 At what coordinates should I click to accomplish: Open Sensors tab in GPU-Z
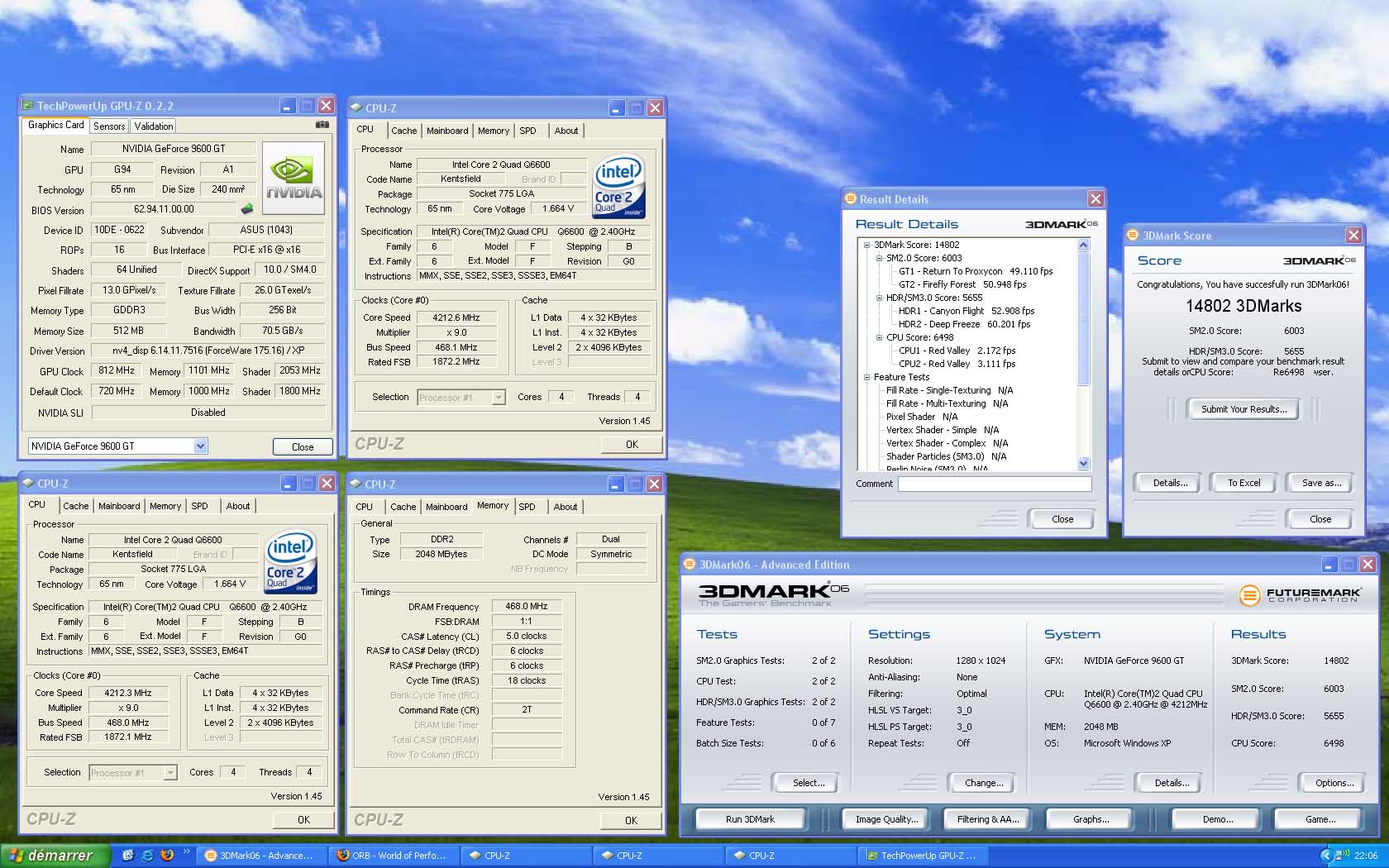click(109, 126)
